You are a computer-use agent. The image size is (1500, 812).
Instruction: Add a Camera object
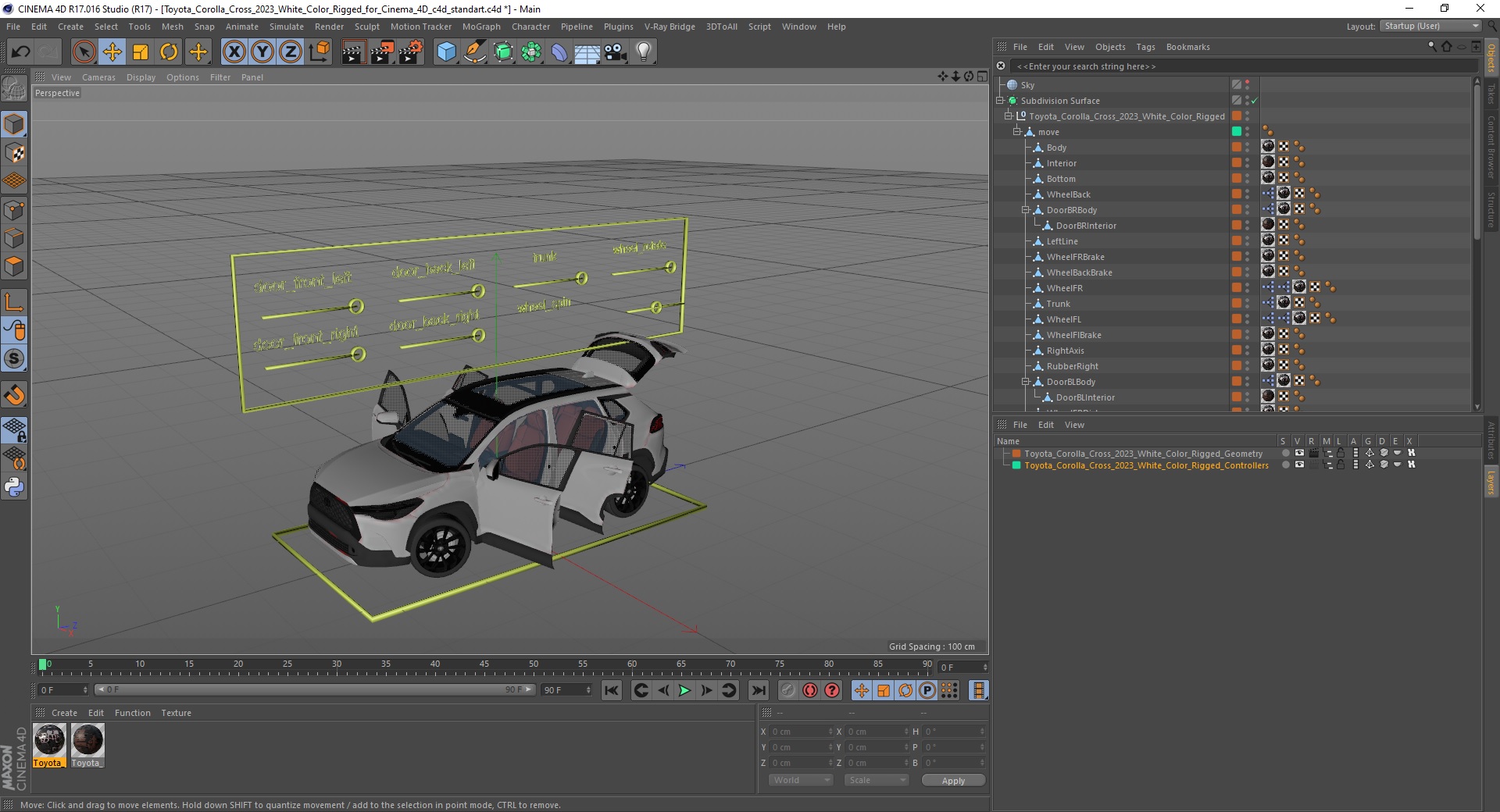point(616,52)
